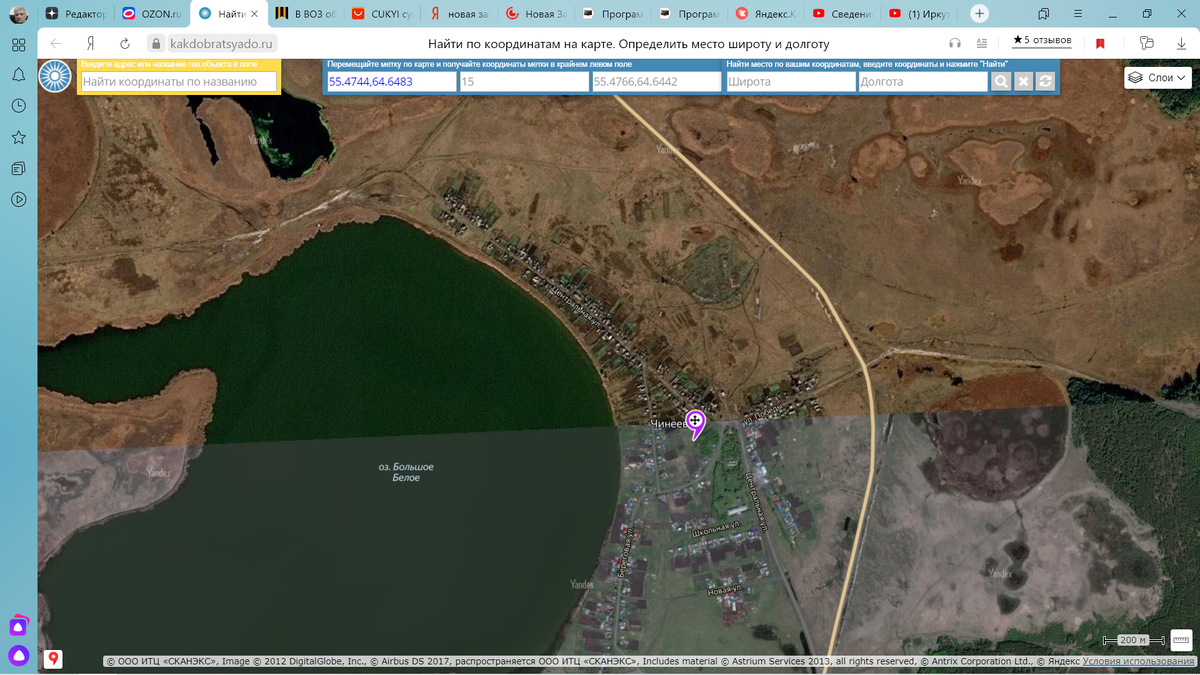Clear coordinates with the X button
Image resolution: width=1200 pixels, height=675 pixels.
tap(1023, 82)
